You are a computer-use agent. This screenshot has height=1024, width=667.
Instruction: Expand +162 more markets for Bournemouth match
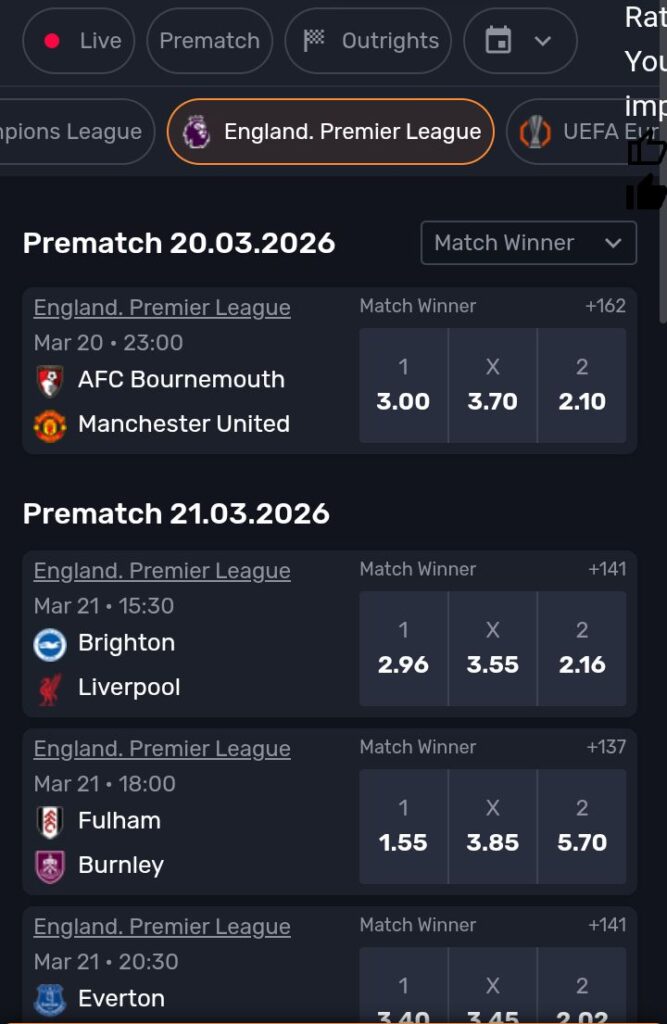[605, 307]
